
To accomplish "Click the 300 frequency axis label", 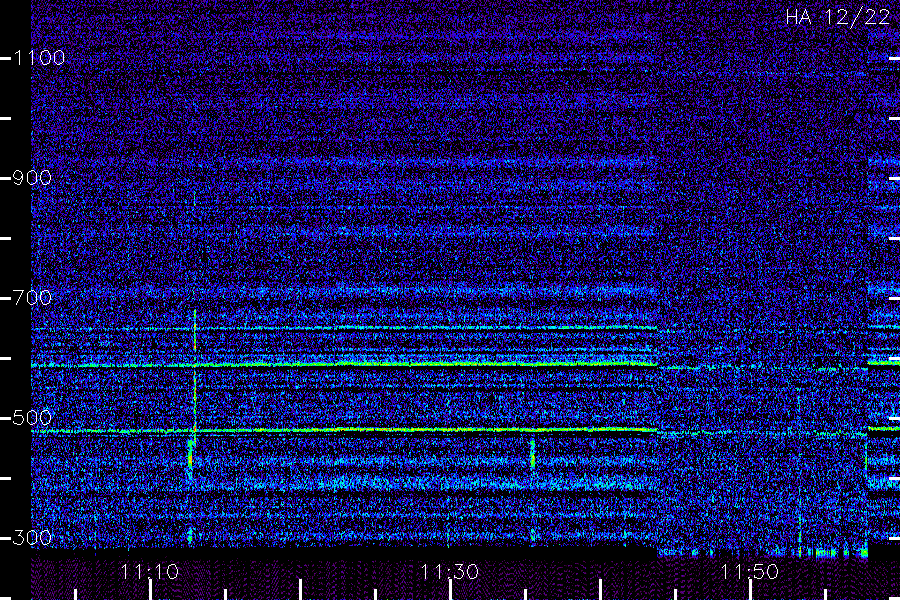I will (32, 538).
